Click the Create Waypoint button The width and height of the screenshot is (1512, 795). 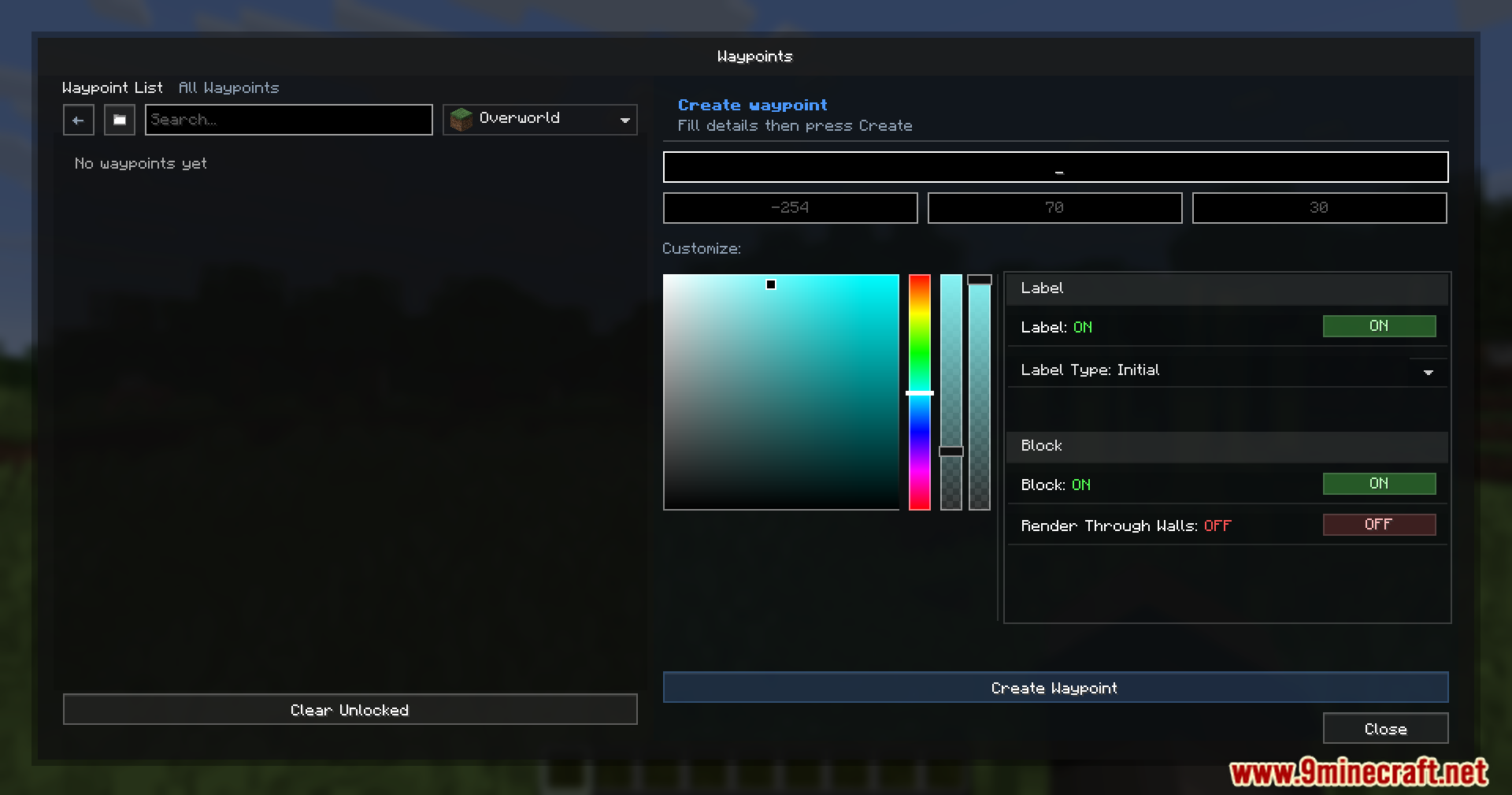[x=1055, y=687]
